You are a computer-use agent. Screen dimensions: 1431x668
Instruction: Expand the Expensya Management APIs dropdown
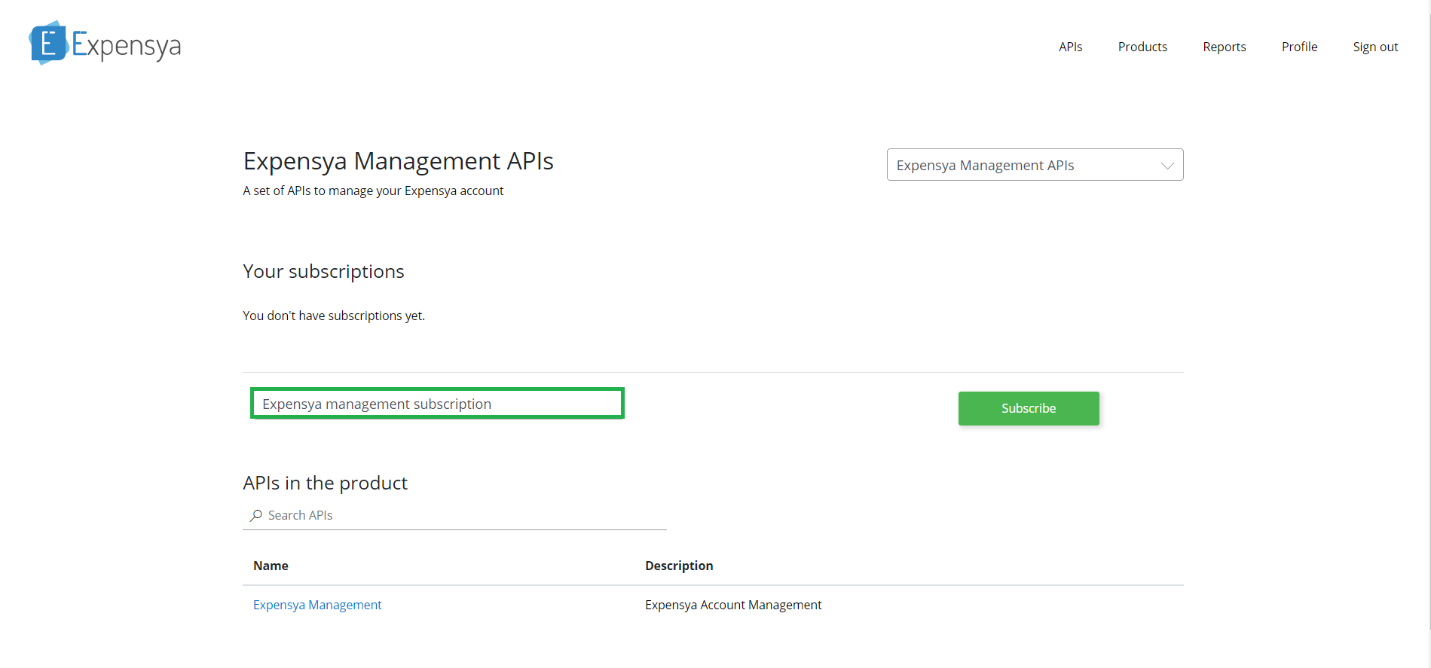pyautogui.click(x=1035, y=165)
